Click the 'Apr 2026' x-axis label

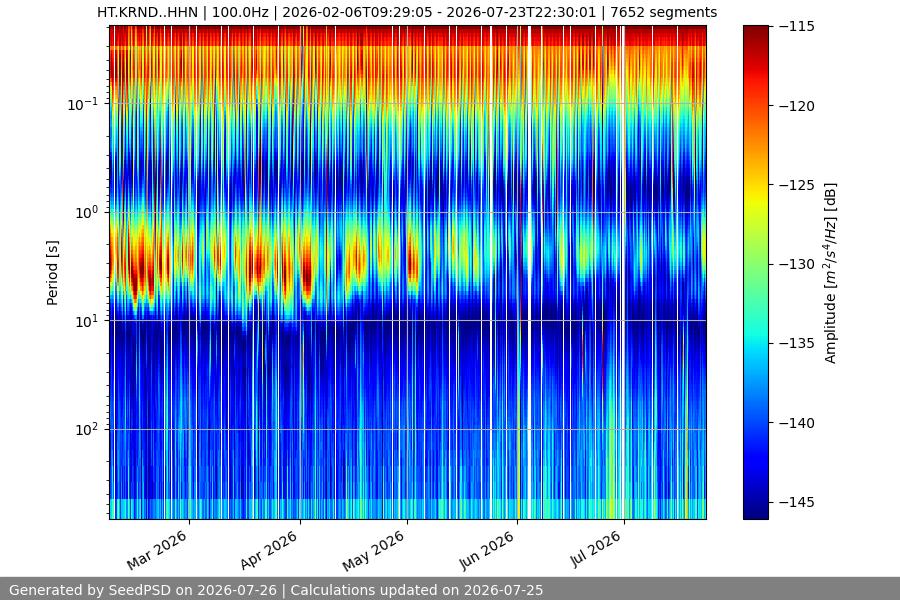click(x=269, y=550)
